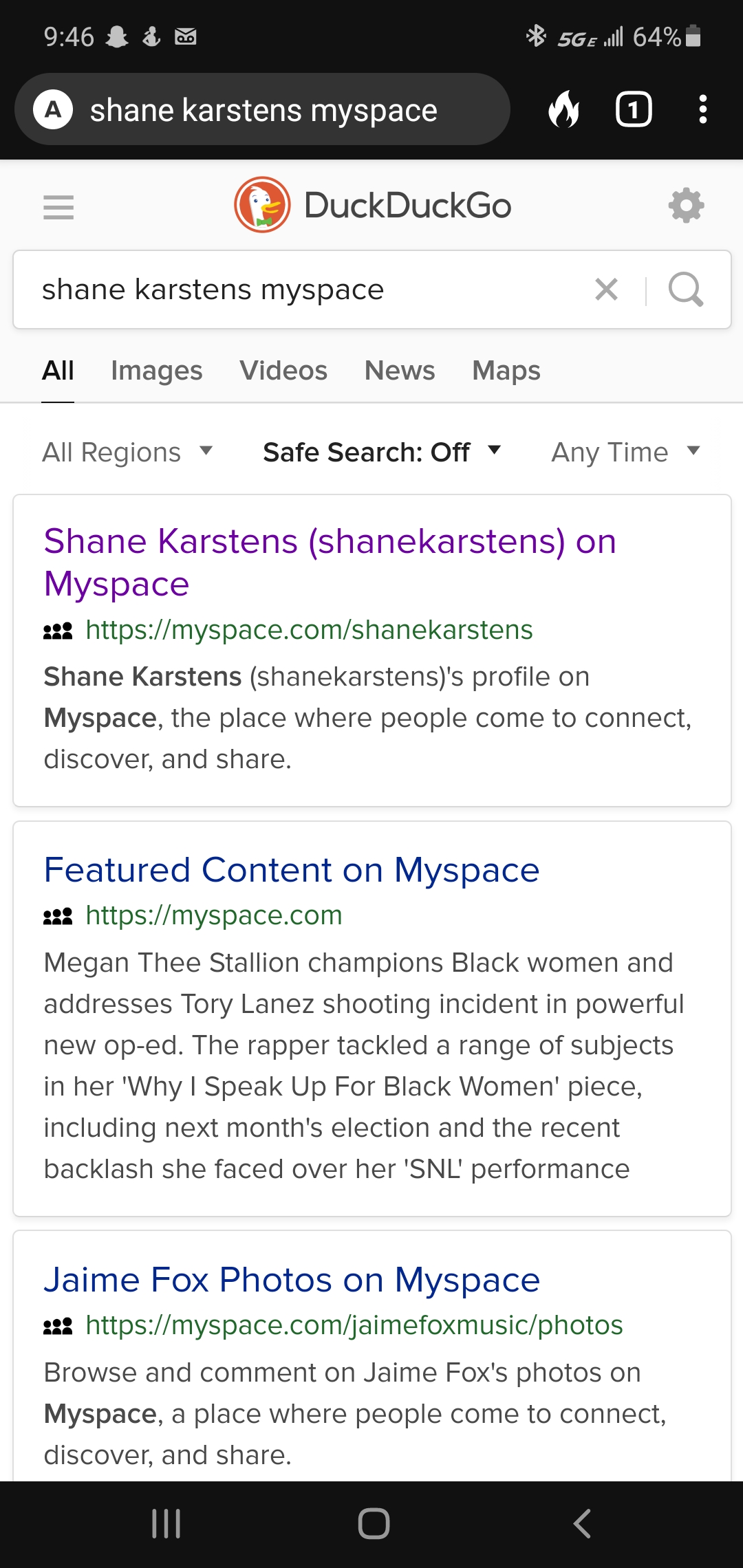Switch to the News tab
Viewport: 743px width, 1568px height.
coord(400,371)
